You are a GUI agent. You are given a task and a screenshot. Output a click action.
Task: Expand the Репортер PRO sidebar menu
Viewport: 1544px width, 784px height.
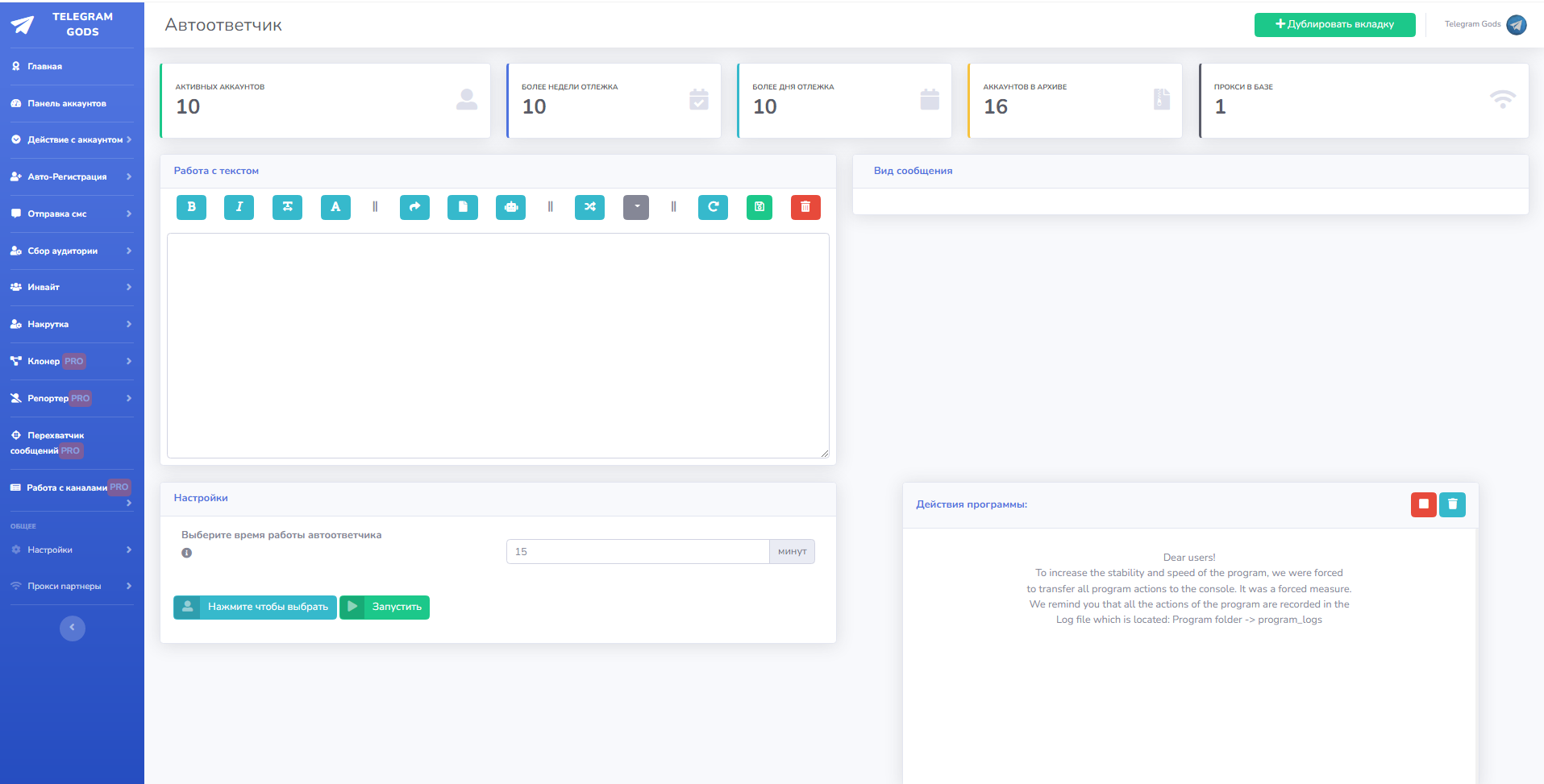[72, 399]
